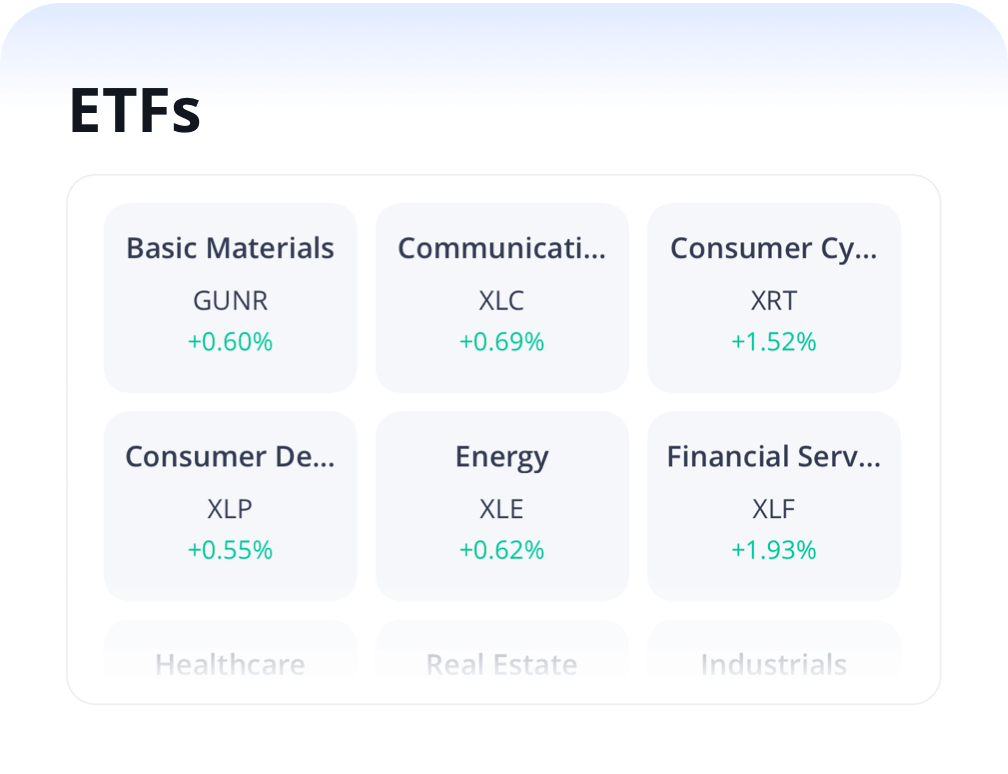1008x774 pixels.
Task: Select the XLE ticker symbol
Action: click(x=502, y=509)
